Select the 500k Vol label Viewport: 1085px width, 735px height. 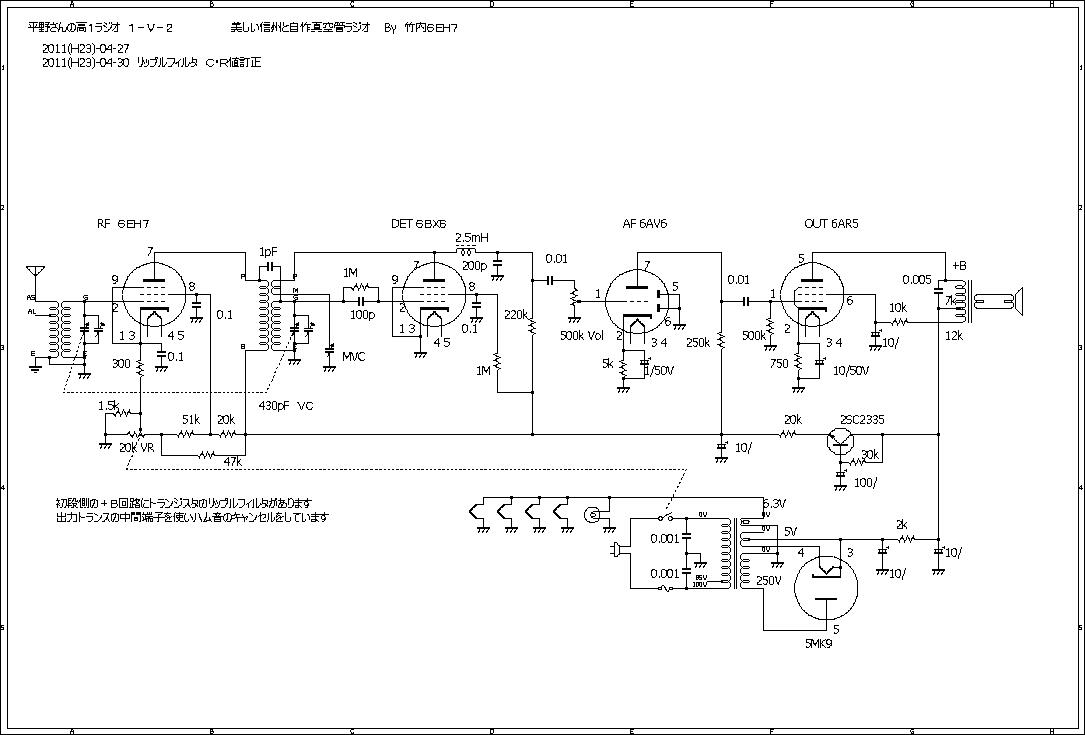[x=582, y=336]
